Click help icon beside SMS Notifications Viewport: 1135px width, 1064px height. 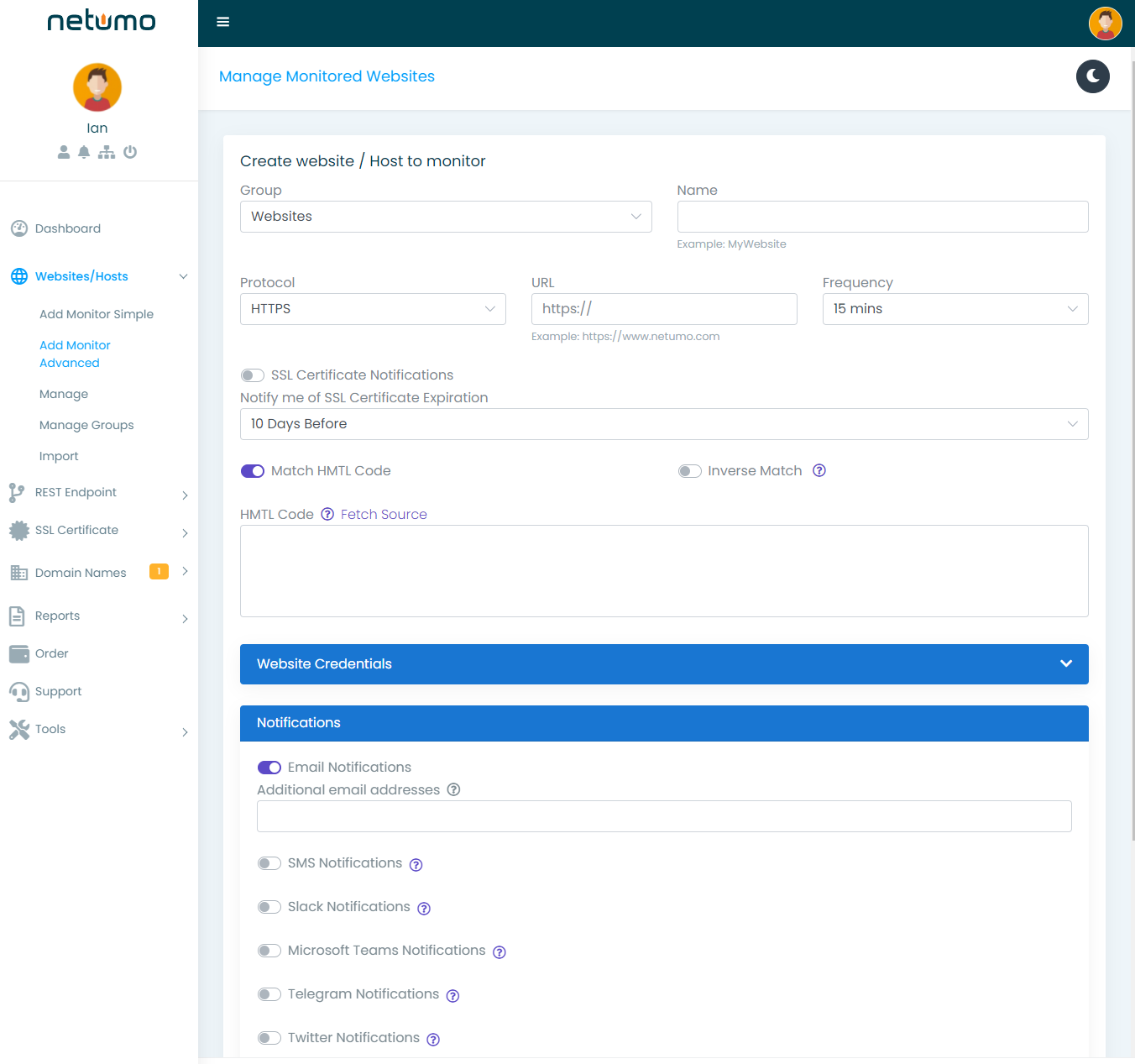pyautogui.click(x=416, y=865)
